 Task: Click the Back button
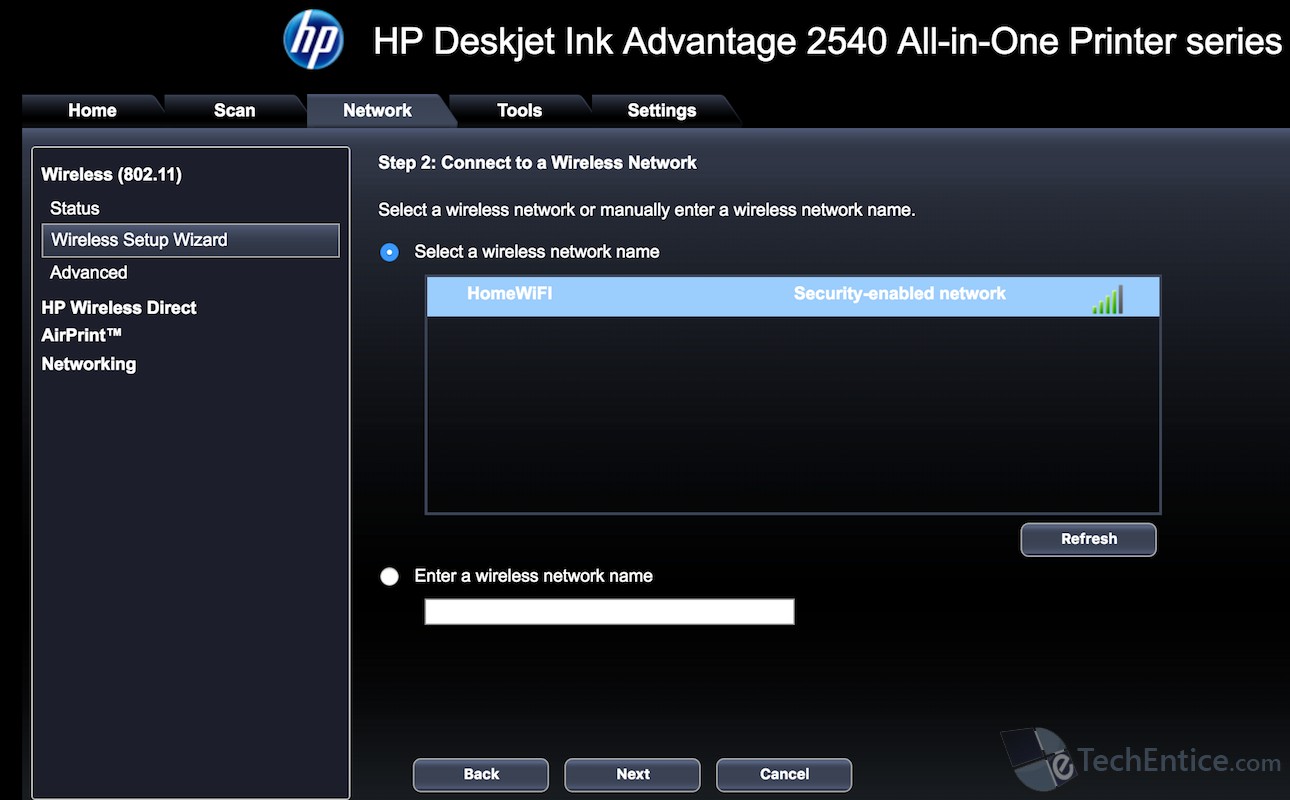click(x=481, y=774)
